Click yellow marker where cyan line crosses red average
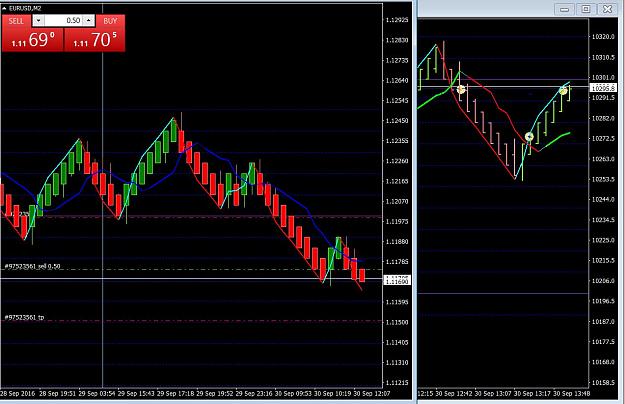 click(x=529, y=137)
